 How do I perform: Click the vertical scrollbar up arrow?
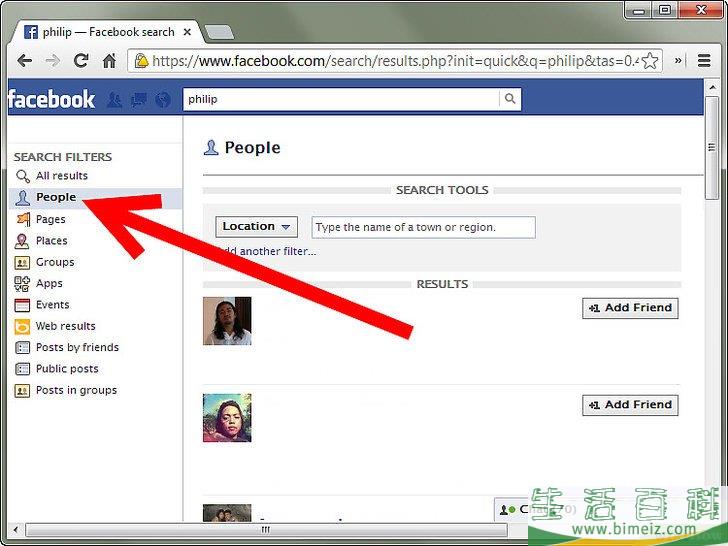(x=712, y=87)
